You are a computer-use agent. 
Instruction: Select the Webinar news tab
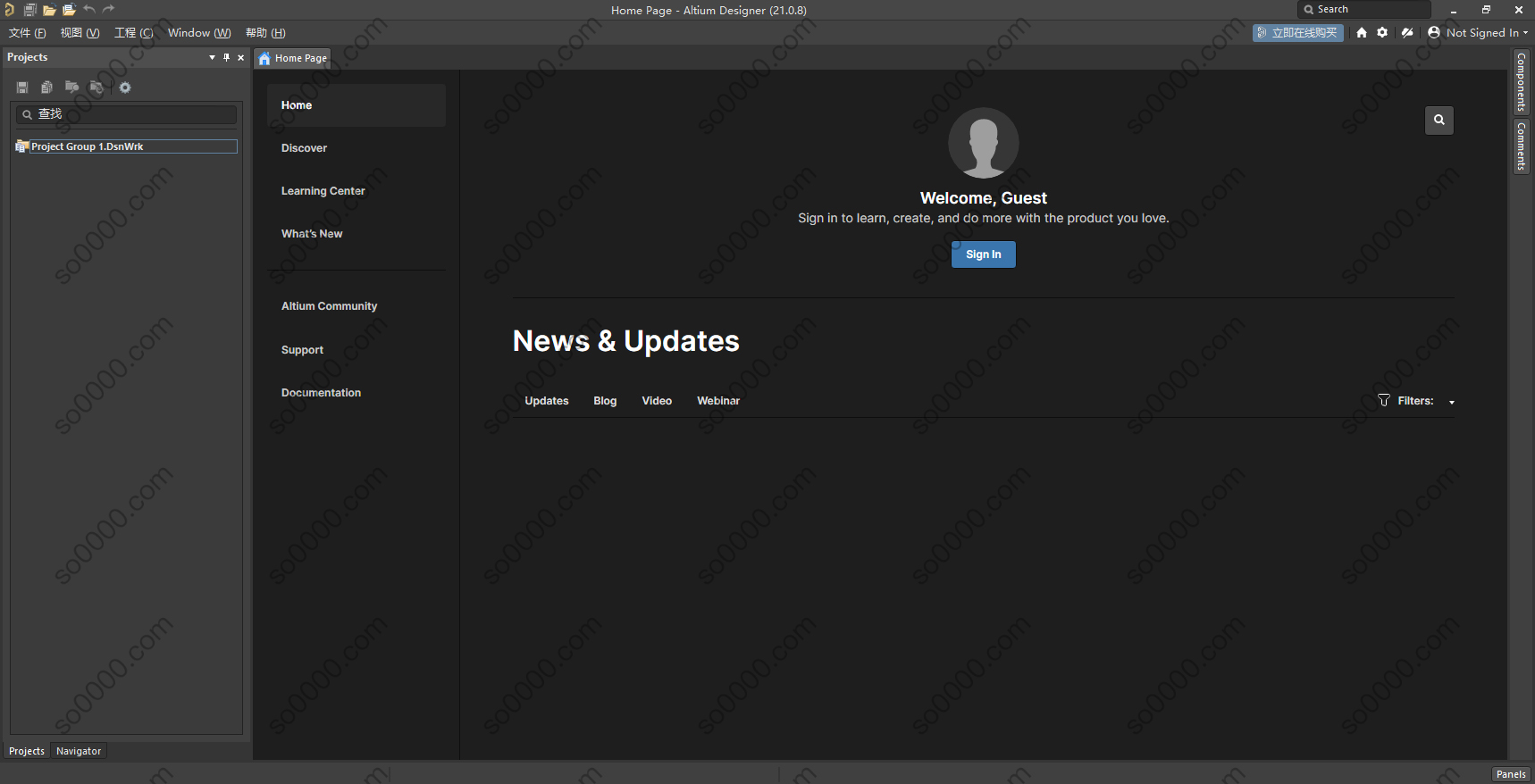(x=718, y=401)
